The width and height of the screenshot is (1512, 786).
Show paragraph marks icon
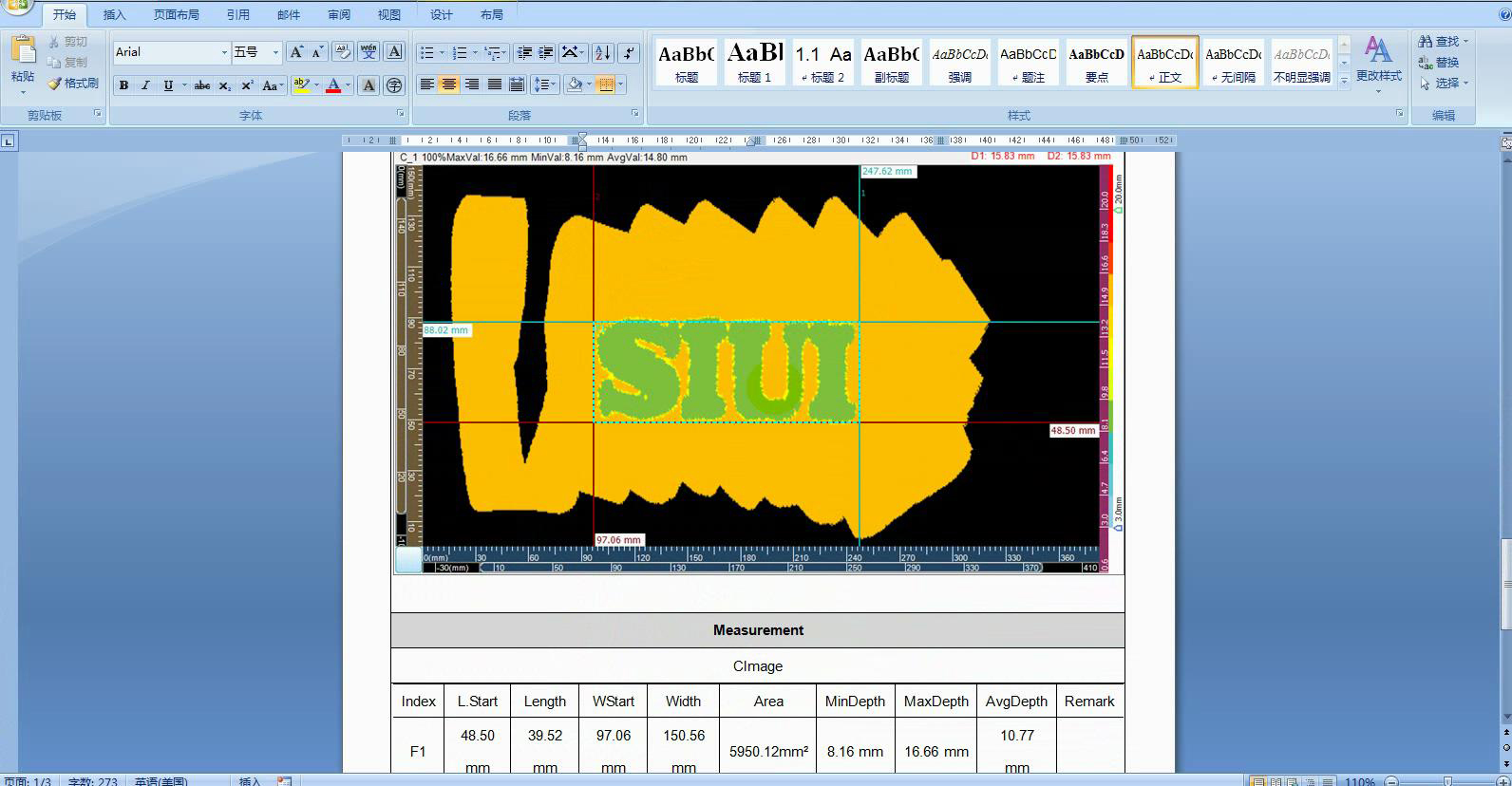629,52
